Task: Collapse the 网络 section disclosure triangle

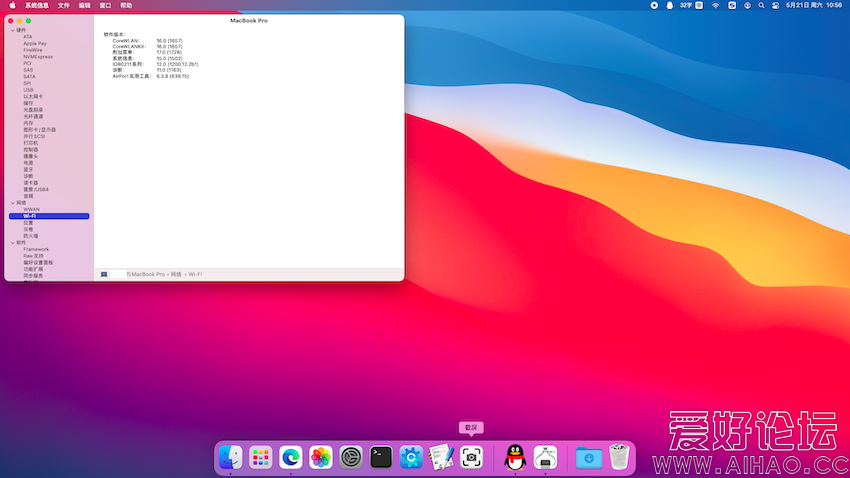Action: pyautogui.click(x=12, y=203)
